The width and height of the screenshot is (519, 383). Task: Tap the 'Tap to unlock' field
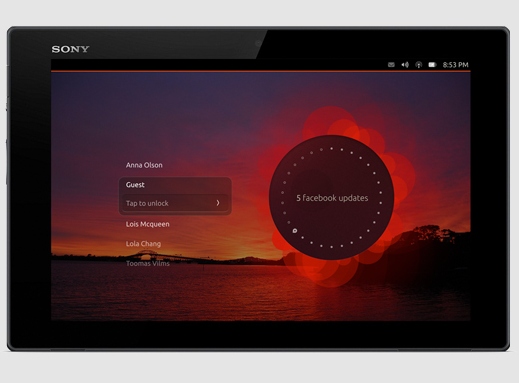[175, 203]
